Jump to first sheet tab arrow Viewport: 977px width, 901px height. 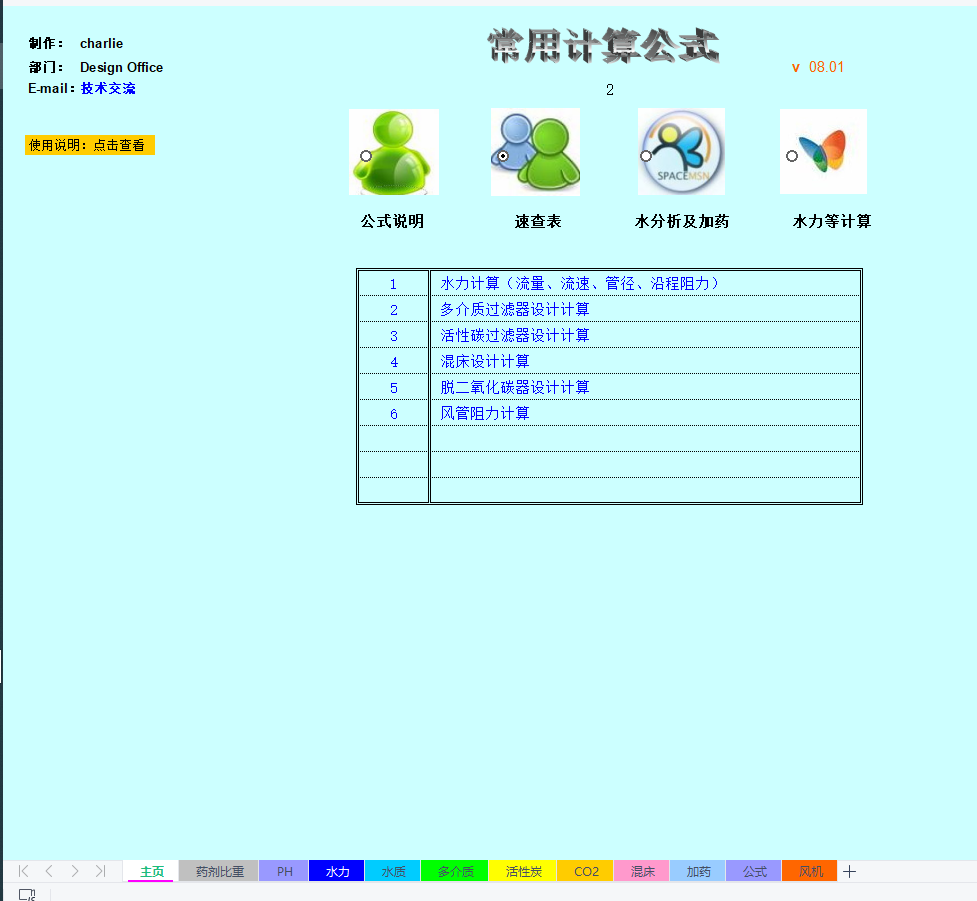coord(24,870)
